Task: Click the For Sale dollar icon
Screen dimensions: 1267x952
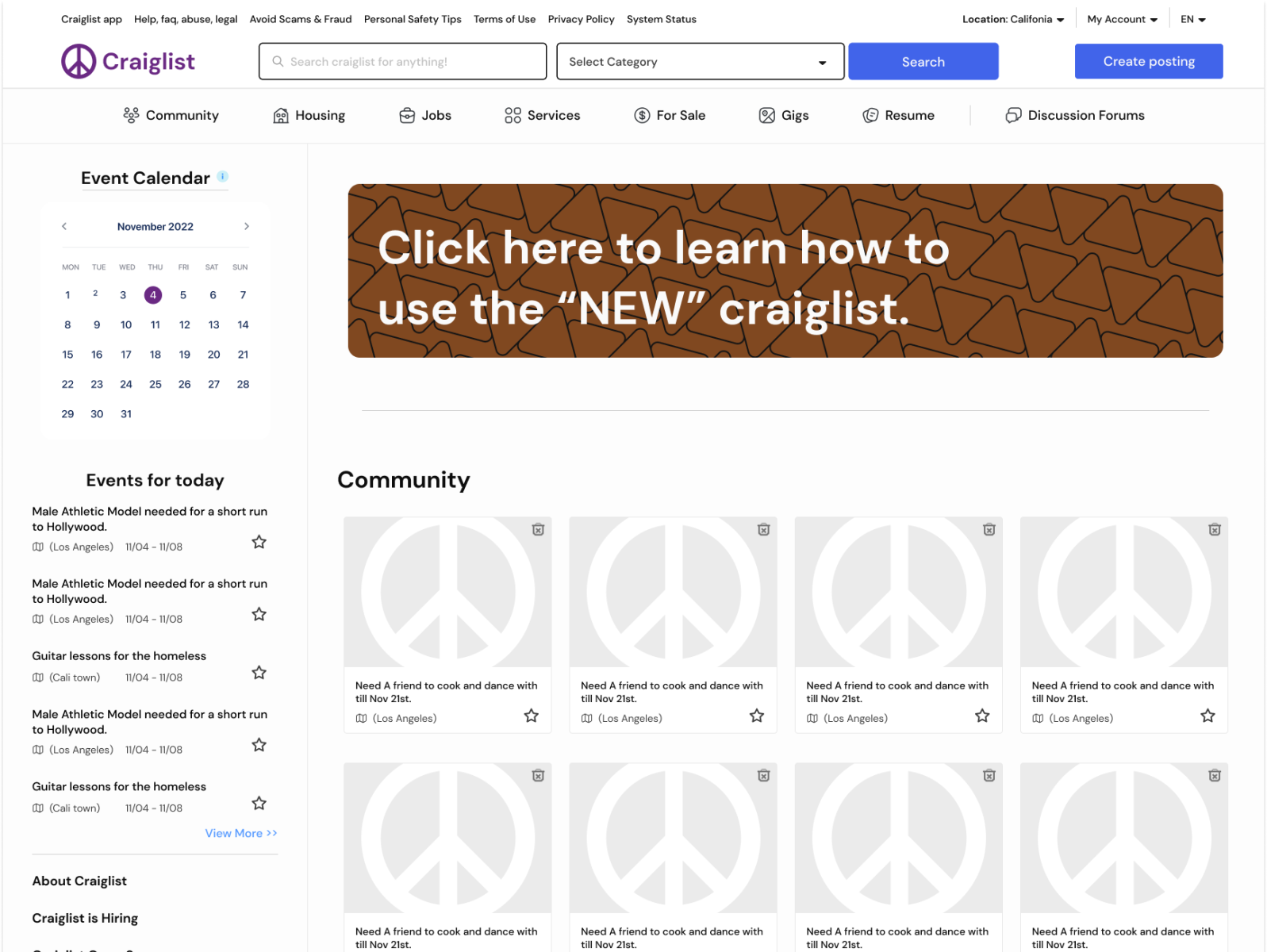Action: [642, 115]
